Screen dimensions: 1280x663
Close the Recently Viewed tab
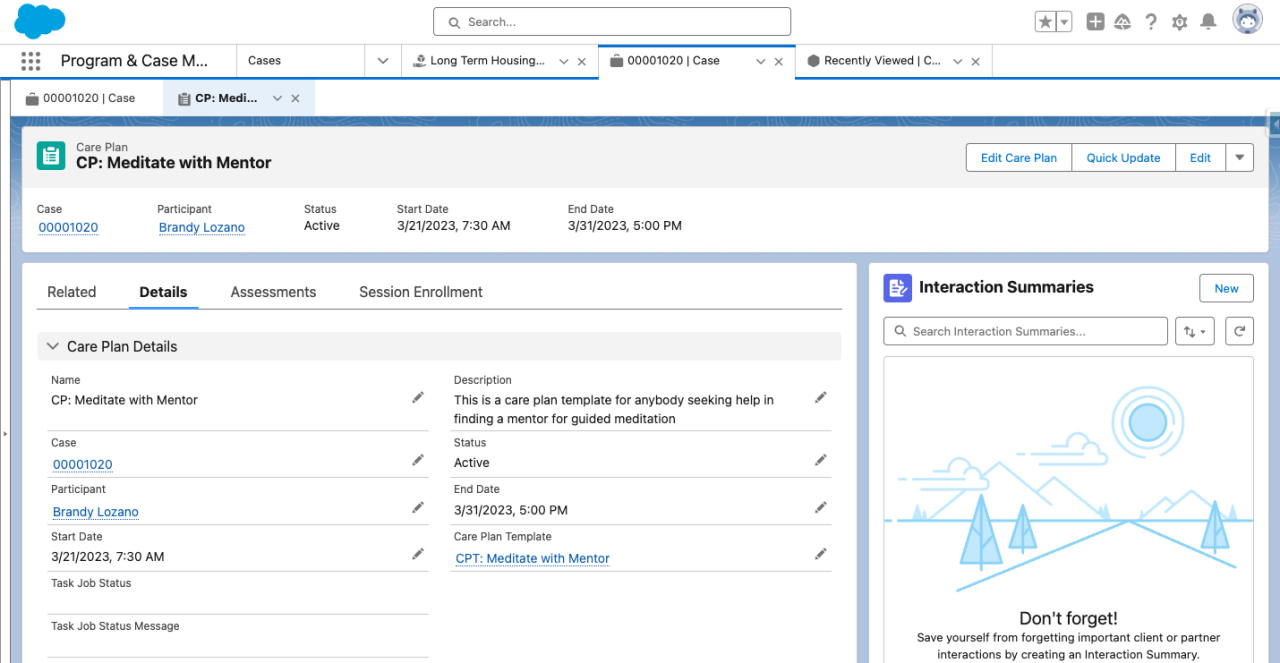pyautogui.click(x=975, y=62)
